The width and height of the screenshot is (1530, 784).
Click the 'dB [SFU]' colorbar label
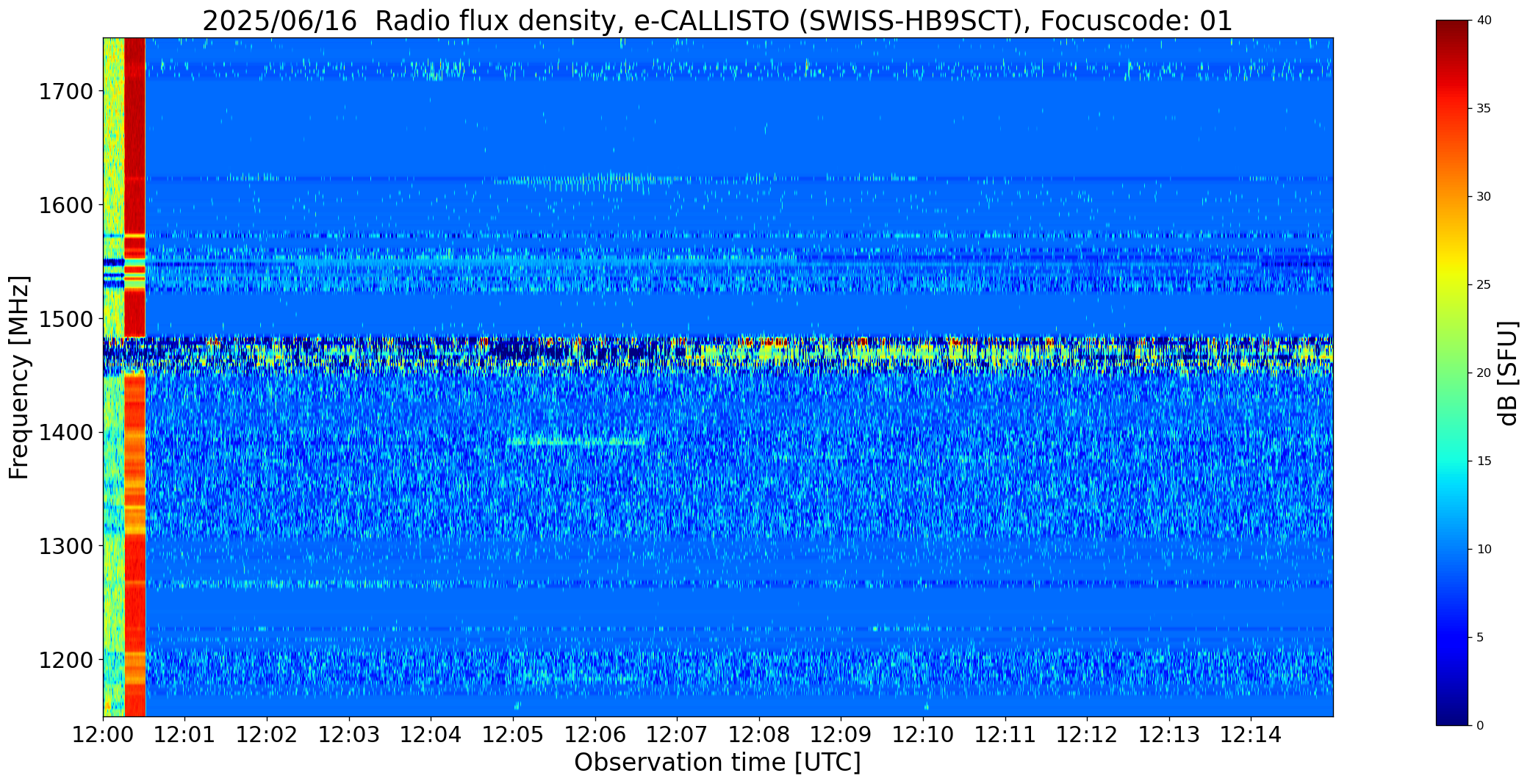pyautogui.click(x=1508, y=373)
